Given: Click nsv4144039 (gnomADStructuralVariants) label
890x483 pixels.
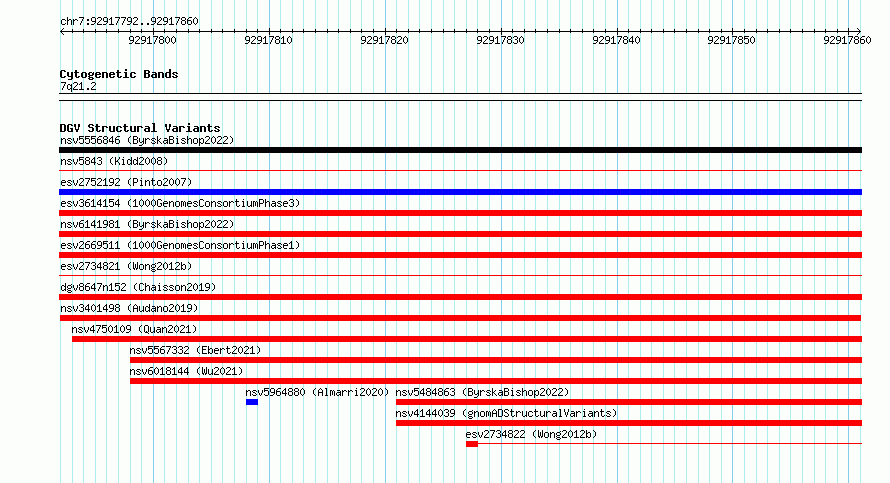Looking at the screenshot, I should (506, 413).
